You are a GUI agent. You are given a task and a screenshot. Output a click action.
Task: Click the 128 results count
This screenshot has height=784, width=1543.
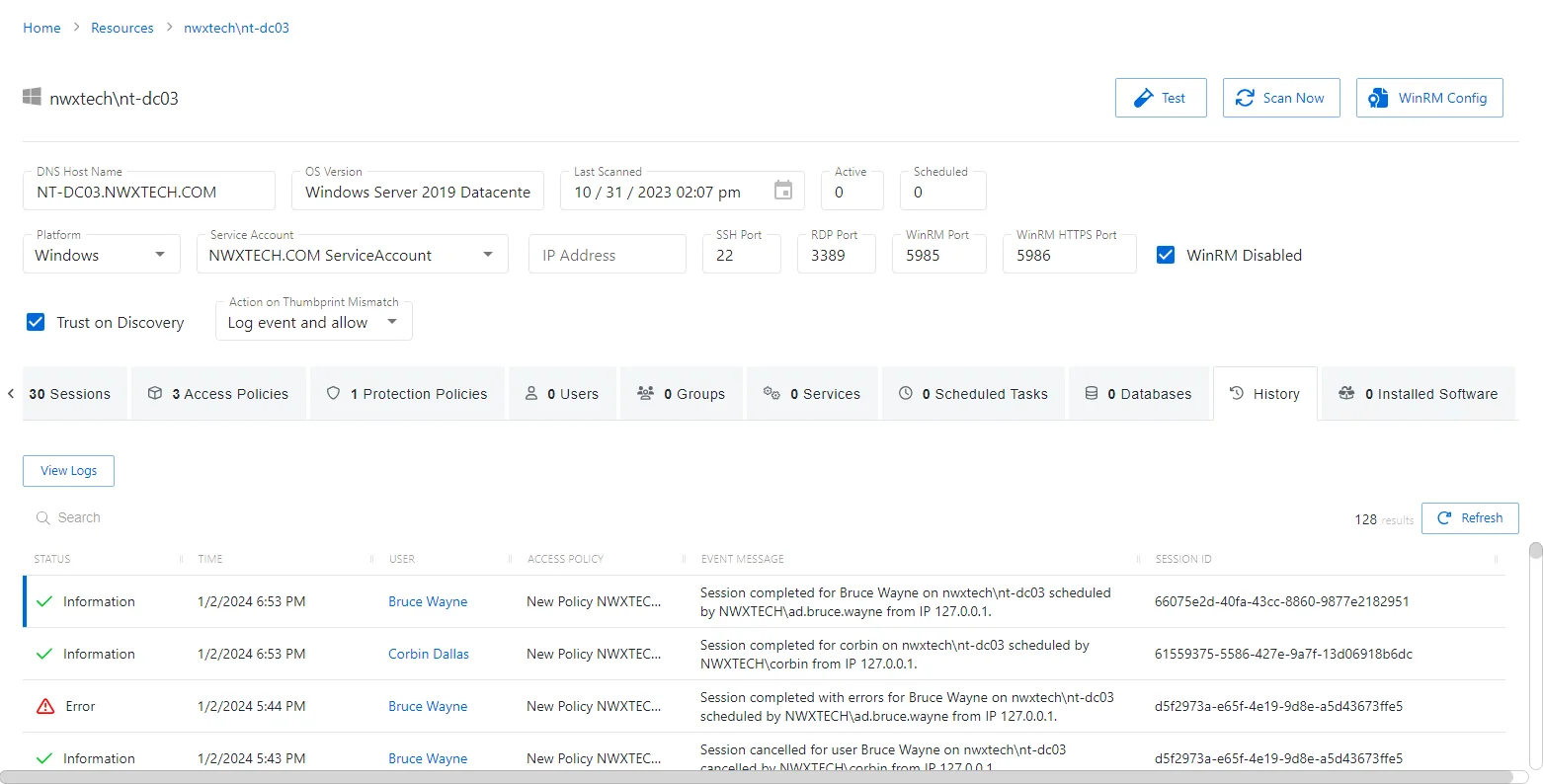(x=1384, y=519)
